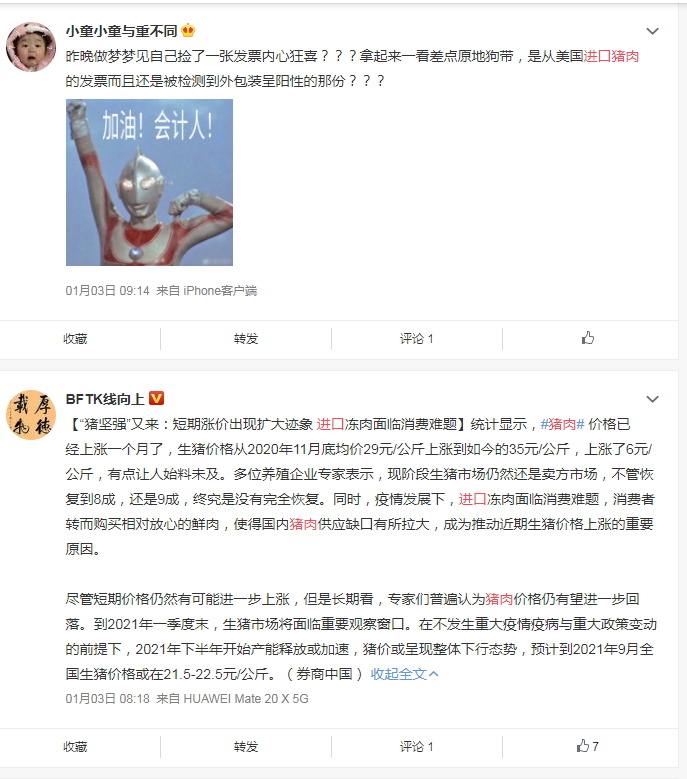
Task: Expand the first post's chevron menu
Action: (652, 31)
